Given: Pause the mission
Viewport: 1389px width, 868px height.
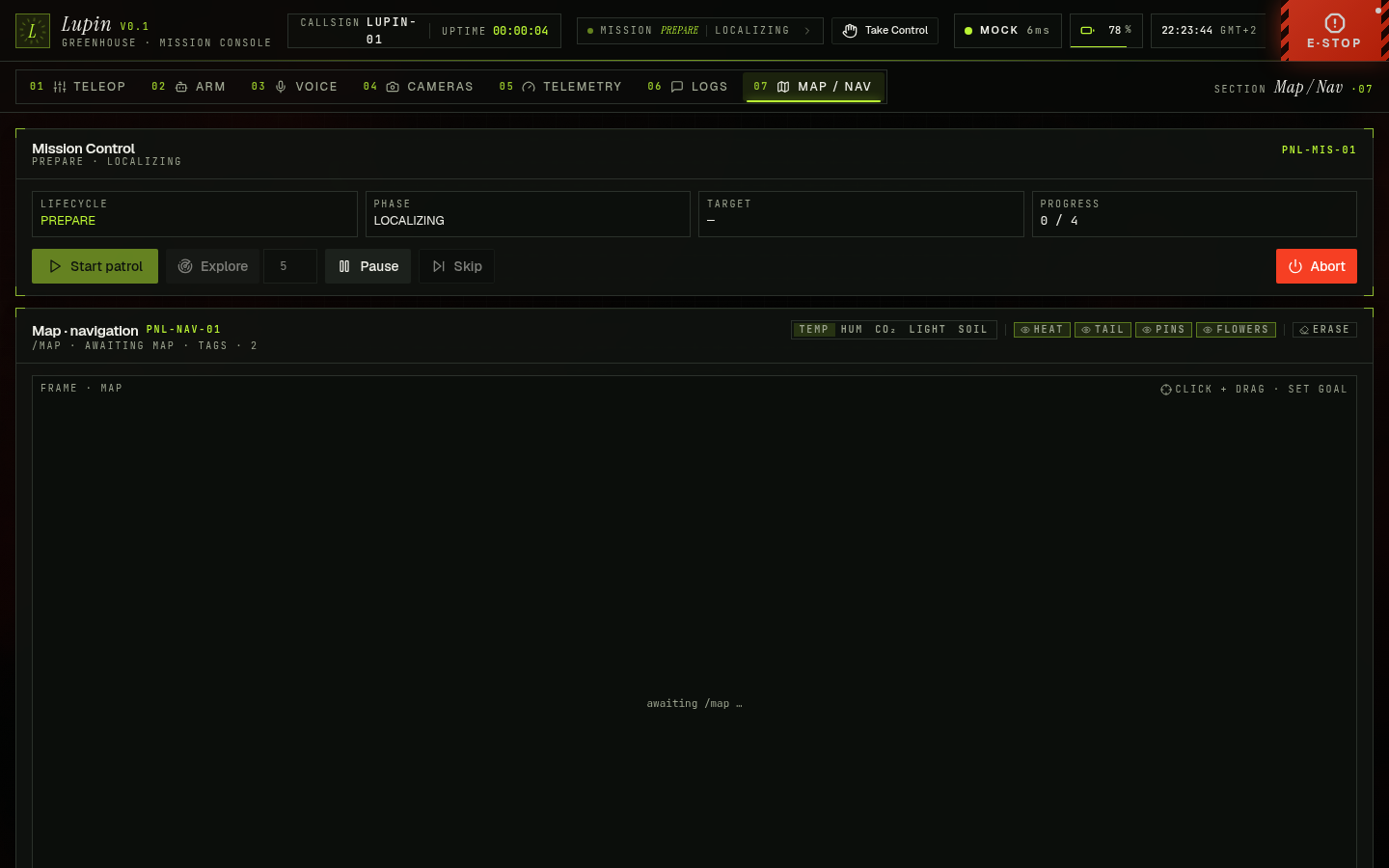Looking at the screenshot, I should click(368, 266).
